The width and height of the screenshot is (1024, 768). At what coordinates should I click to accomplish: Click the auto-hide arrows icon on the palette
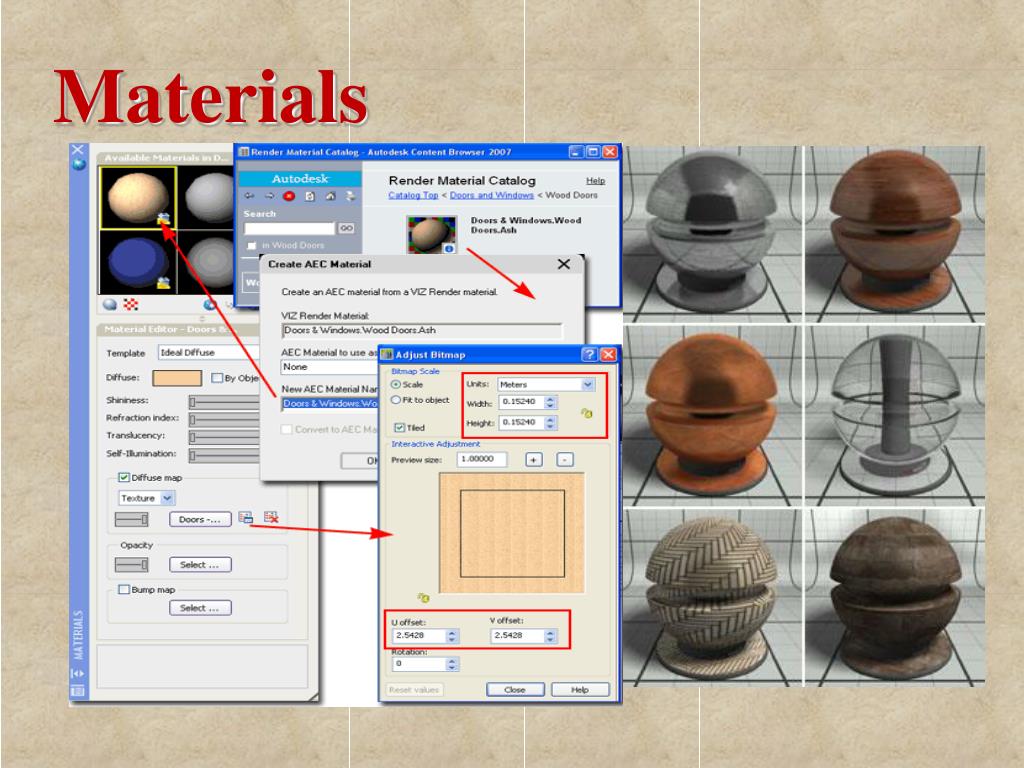point(78,673)
